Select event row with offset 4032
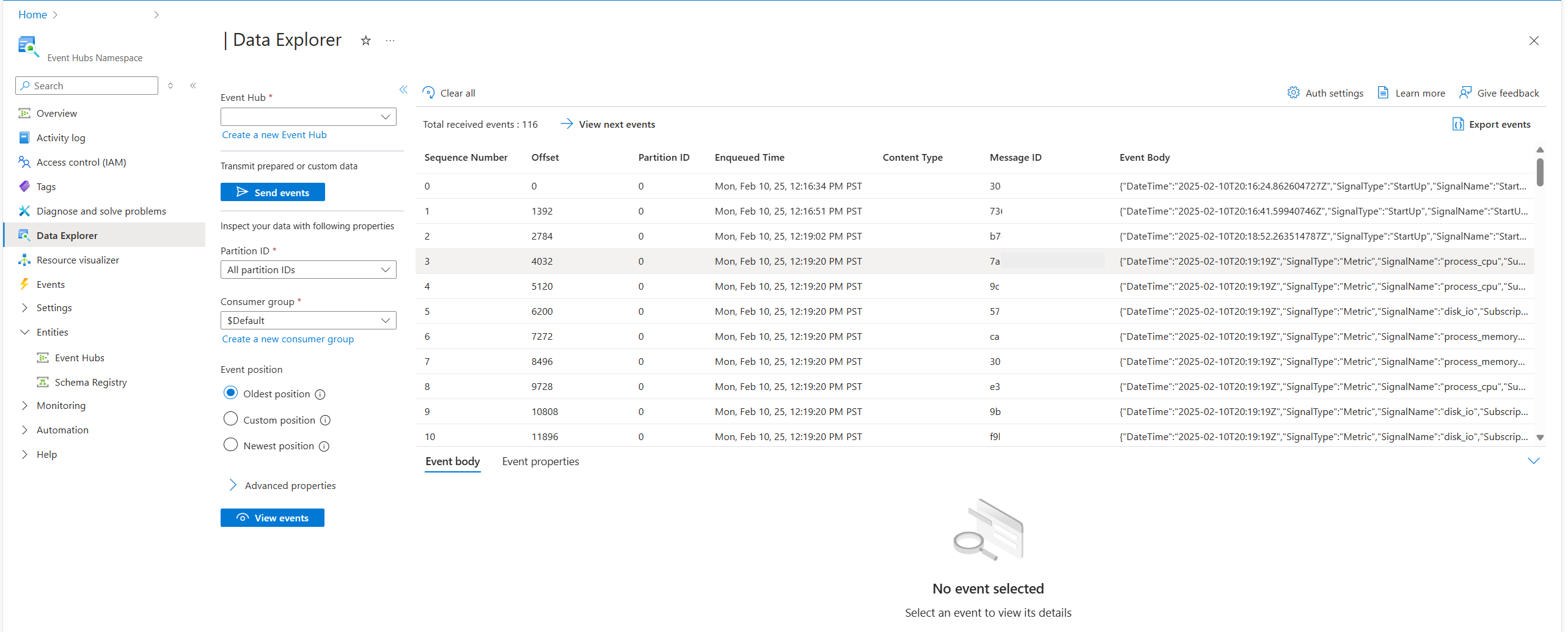 [975, 261]
